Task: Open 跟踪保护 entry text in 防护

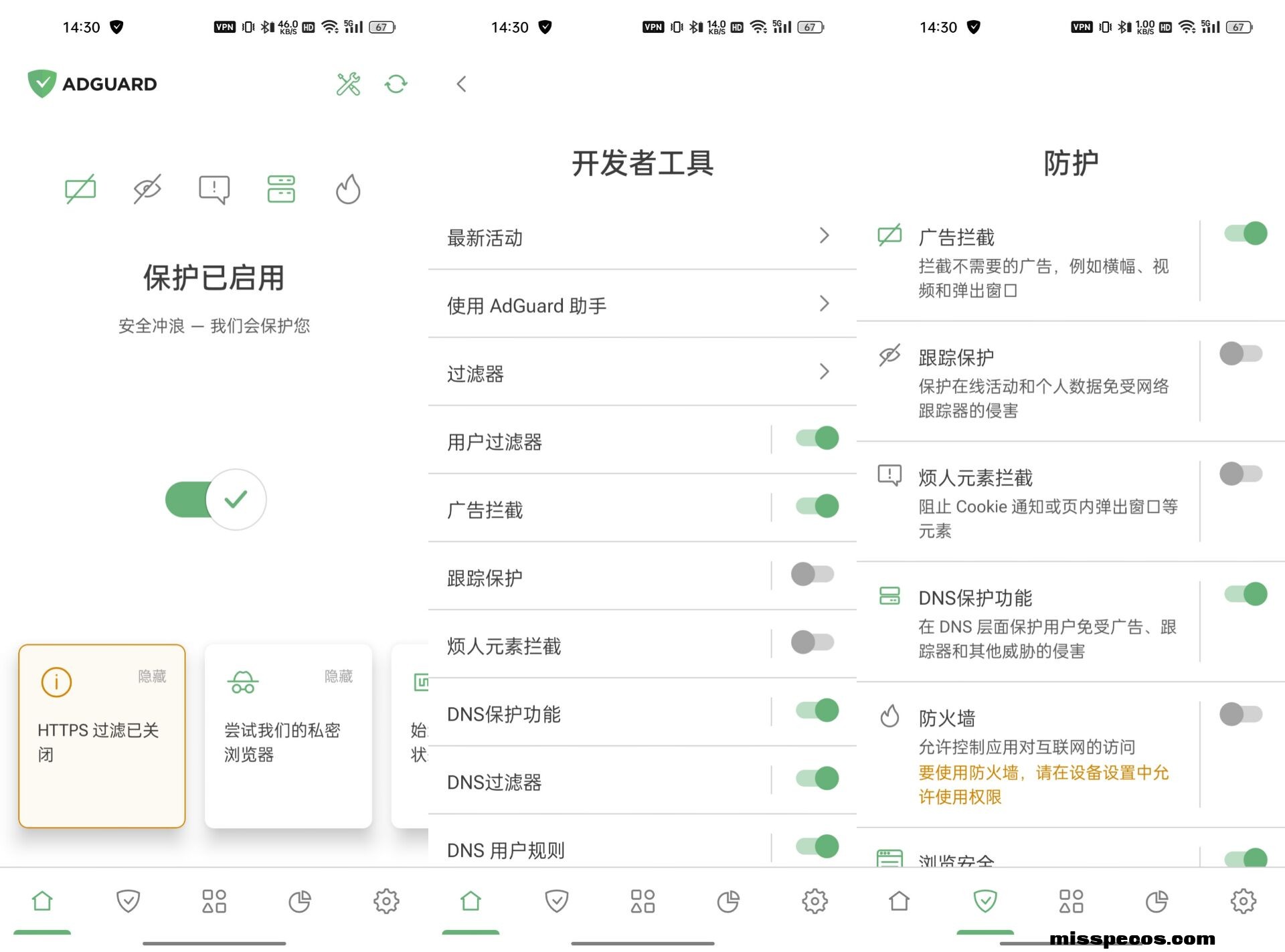Action: click(956, 358)
